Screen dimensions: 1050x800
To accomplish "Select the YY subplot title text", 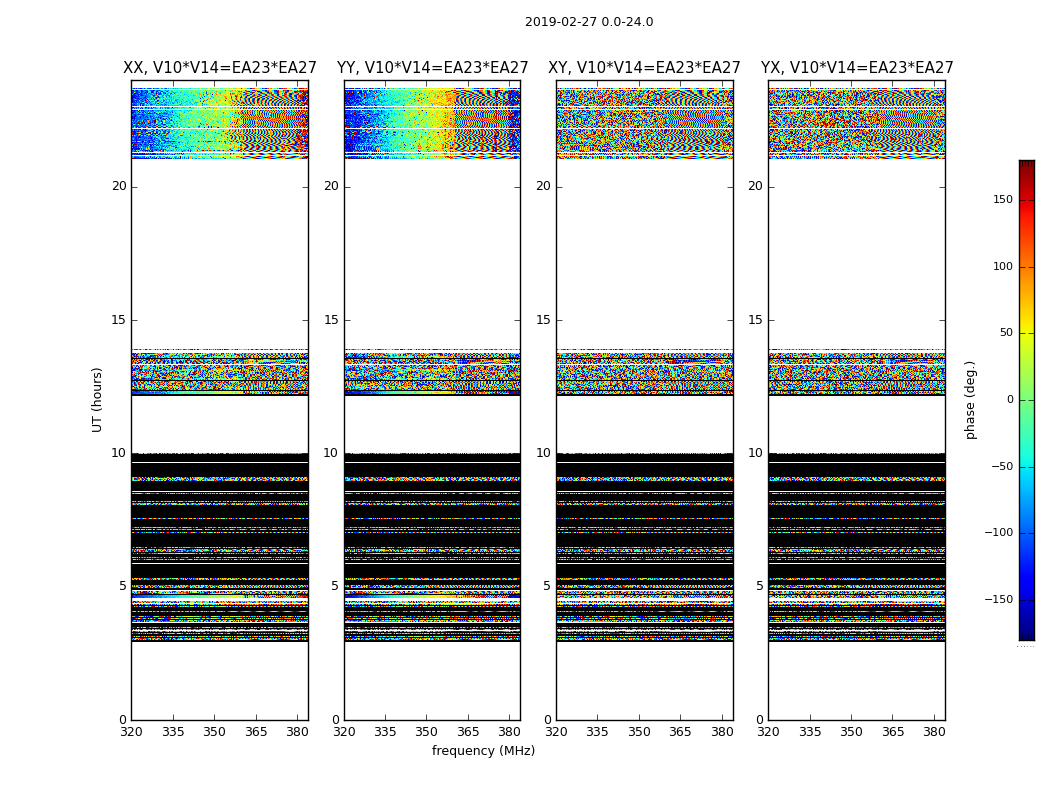I will pos(432,68).
